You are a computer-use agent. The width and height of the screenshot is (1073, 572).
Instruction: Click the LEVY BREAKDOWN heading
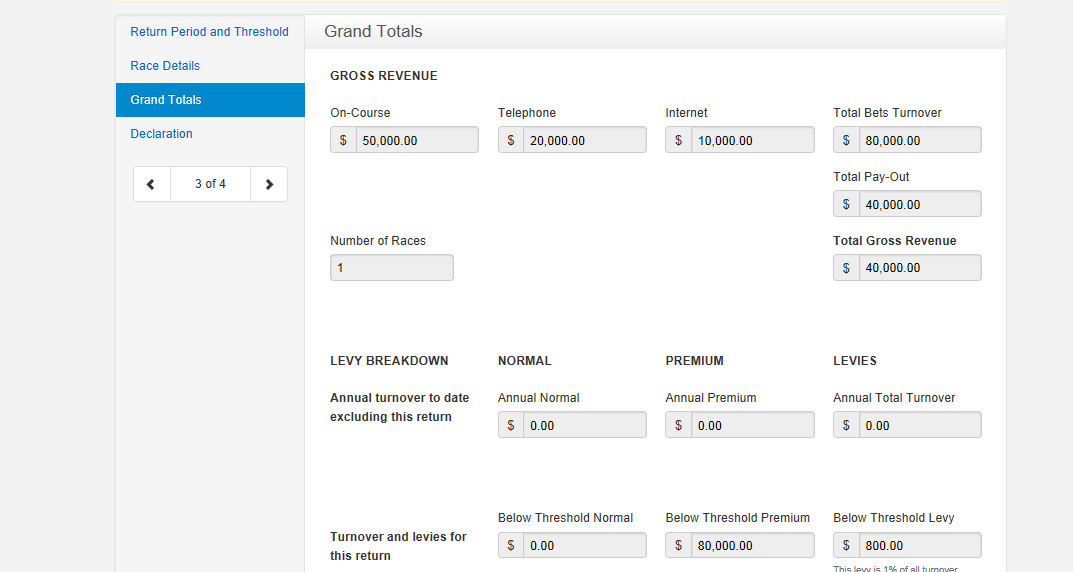[x=389, y=361]
